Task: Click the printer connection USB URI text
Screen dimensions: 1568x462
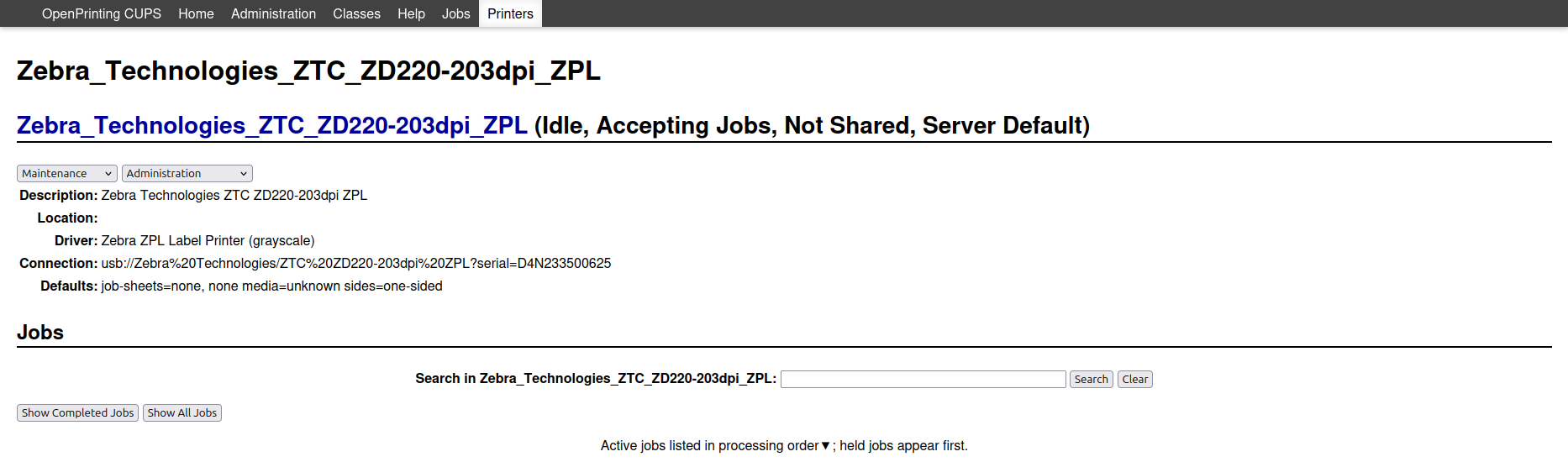Action: pyautogui.click(x=355, y=264)
